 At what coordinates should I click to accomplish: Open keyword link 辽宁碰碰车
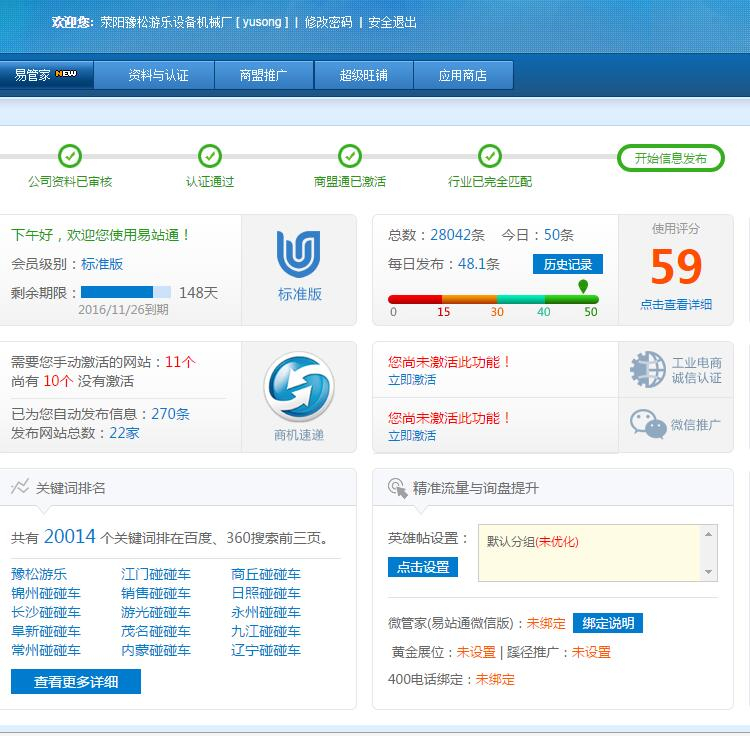266,650
